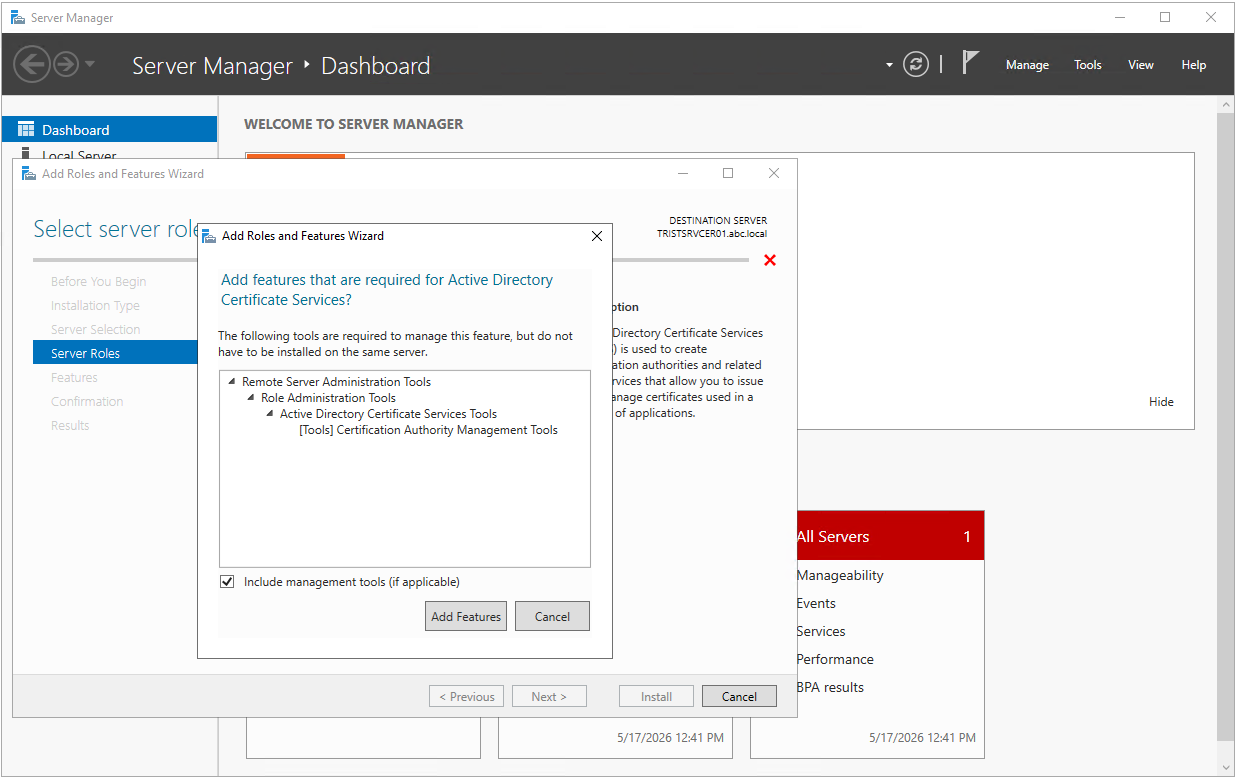Click Performance in All Servers tile

pos(835,659)
